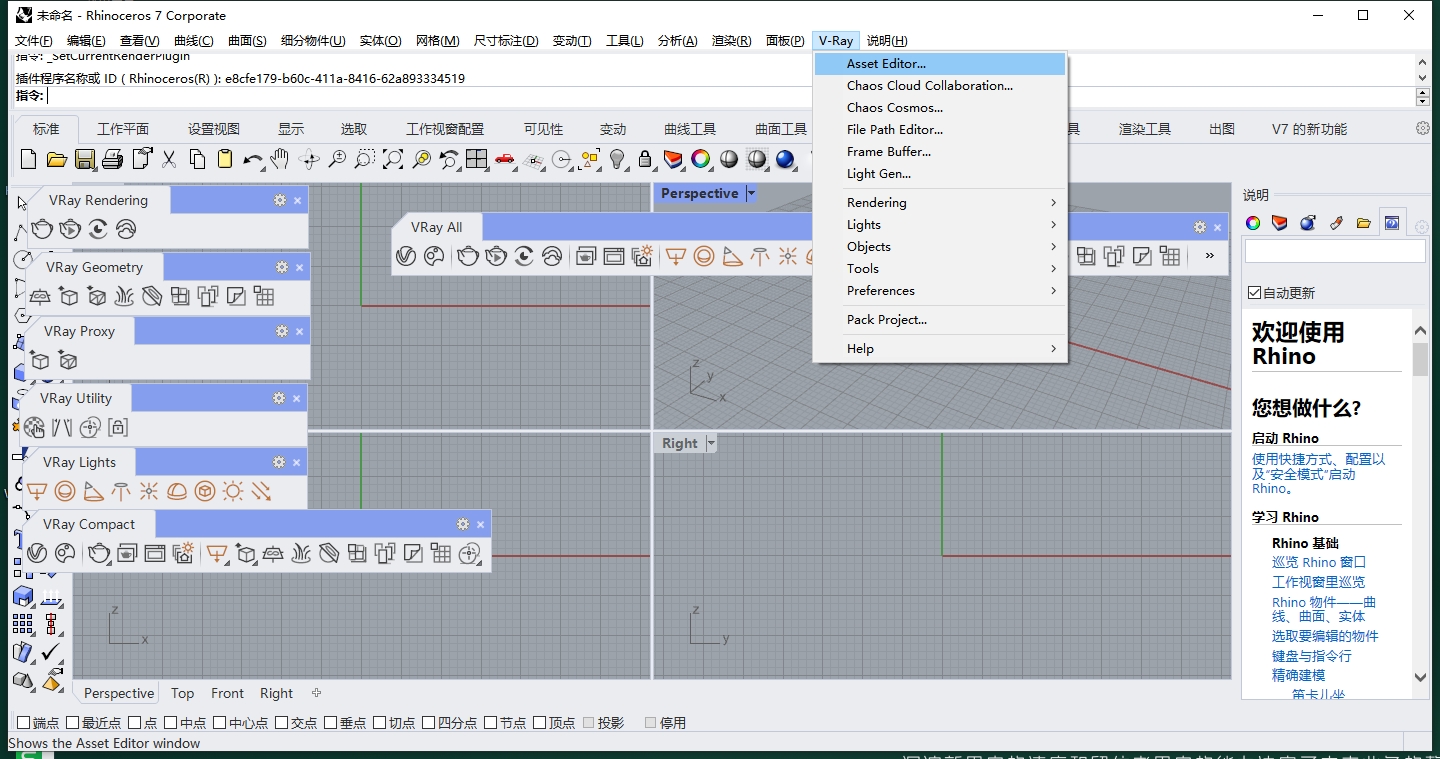This screenshot has height=759, width=1440.
Task: Switch to the 渲染工具 toolbar tab
Action: click(1144, 128)
